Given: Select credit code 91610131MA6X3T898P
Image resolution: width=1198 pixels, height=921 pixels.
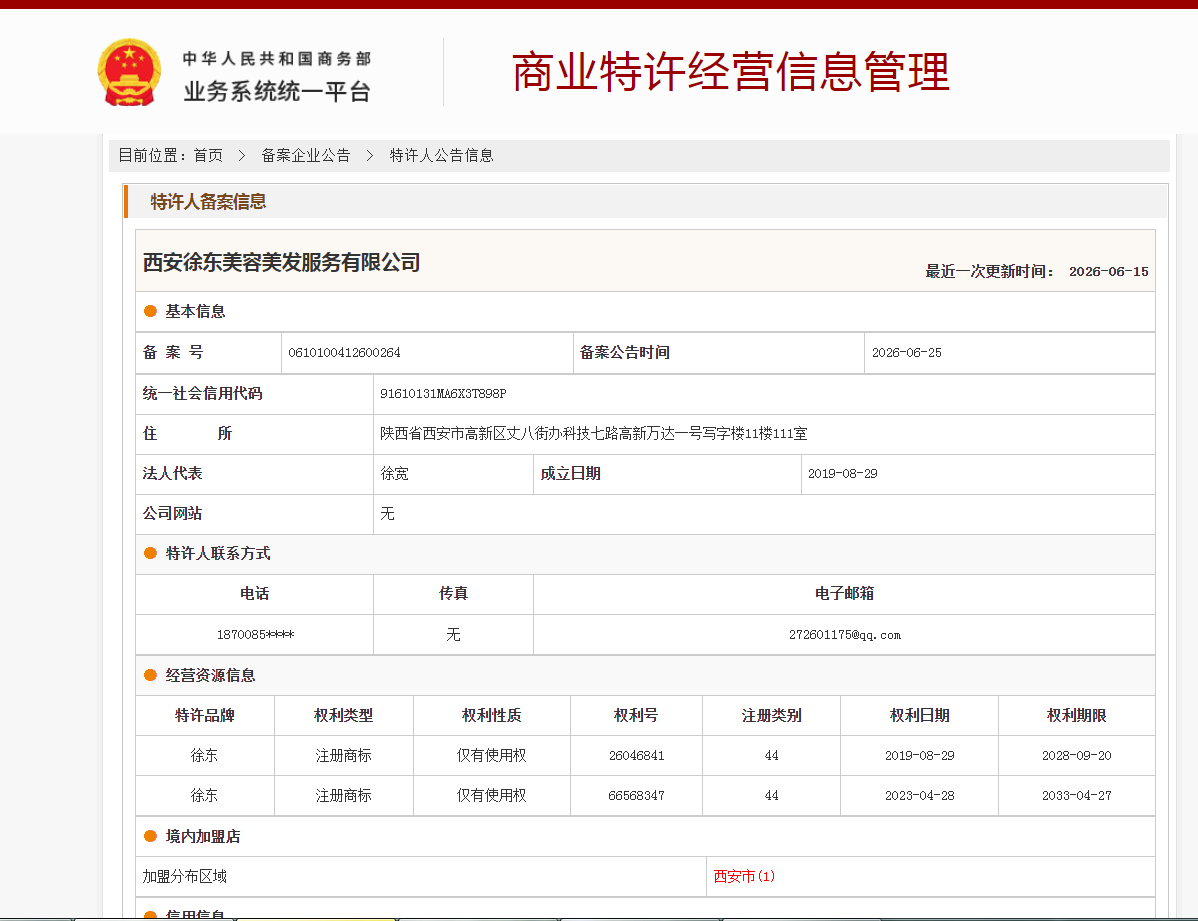Looking at the screenshot, I should (443, 394).
